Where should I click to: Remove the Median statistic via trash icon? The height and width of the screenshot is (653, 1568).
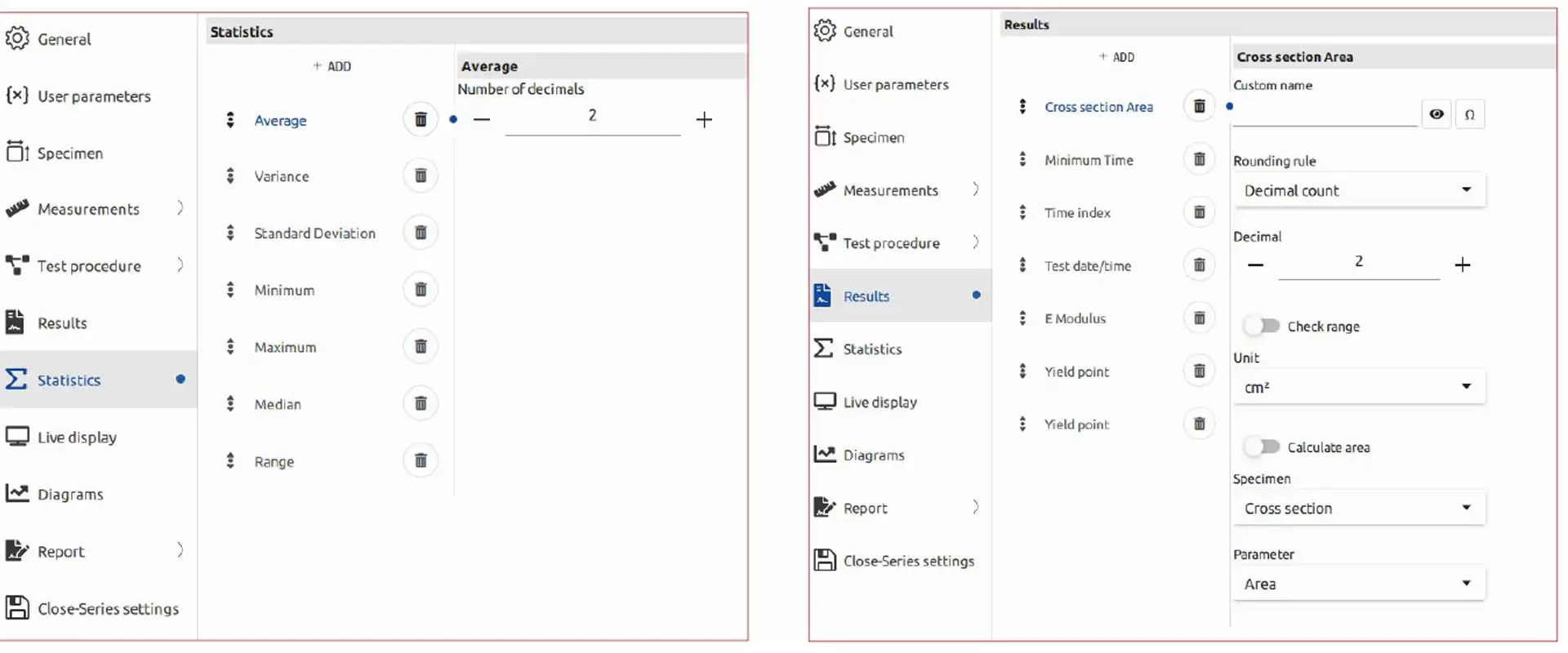[421, 403]
